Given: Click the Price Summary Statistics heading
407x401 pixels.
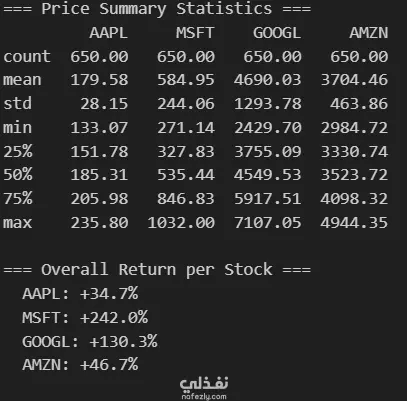Looking at the screenshot, I should 157,9.
